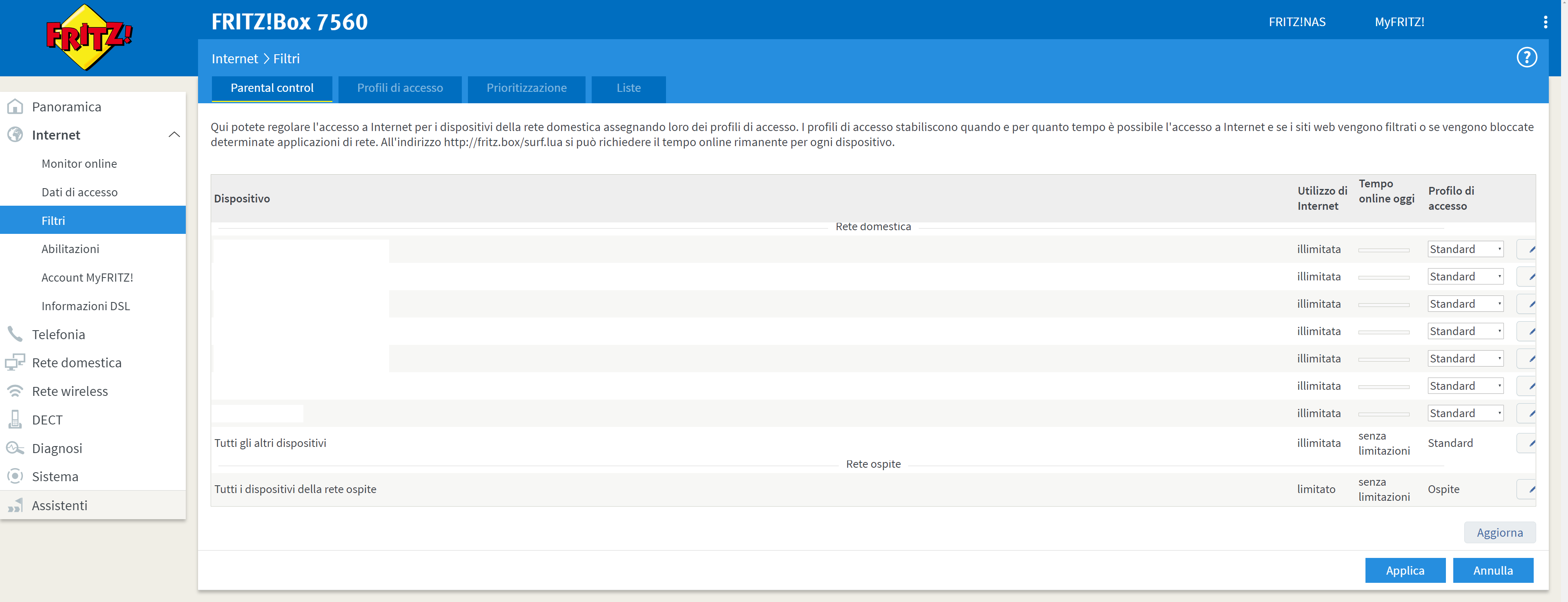Select Monitor online in sidebar
The image size is (1568, 602).
pos(79,164)
